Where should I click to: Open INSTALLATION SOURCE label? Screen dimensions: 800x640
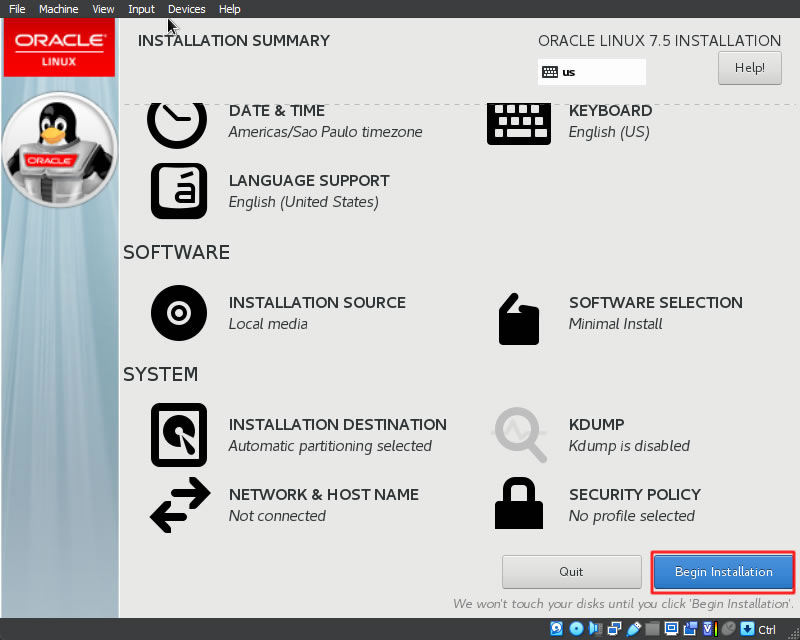coord(317,303)
